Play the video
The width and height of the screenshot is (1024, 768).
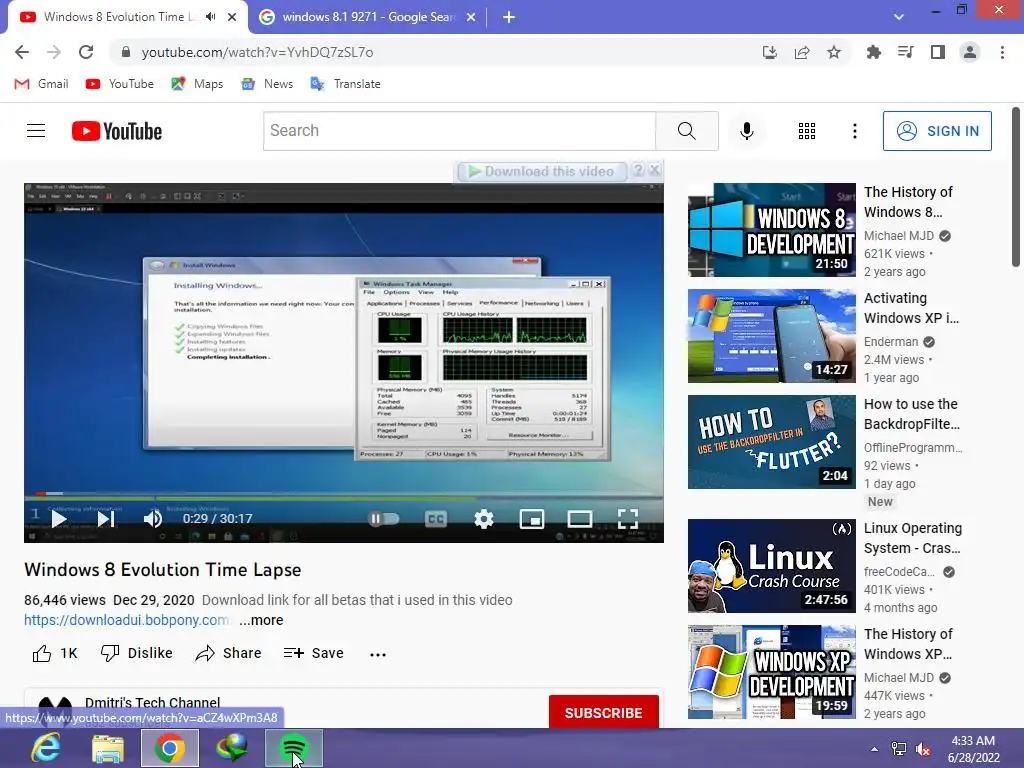pos(59,519)
